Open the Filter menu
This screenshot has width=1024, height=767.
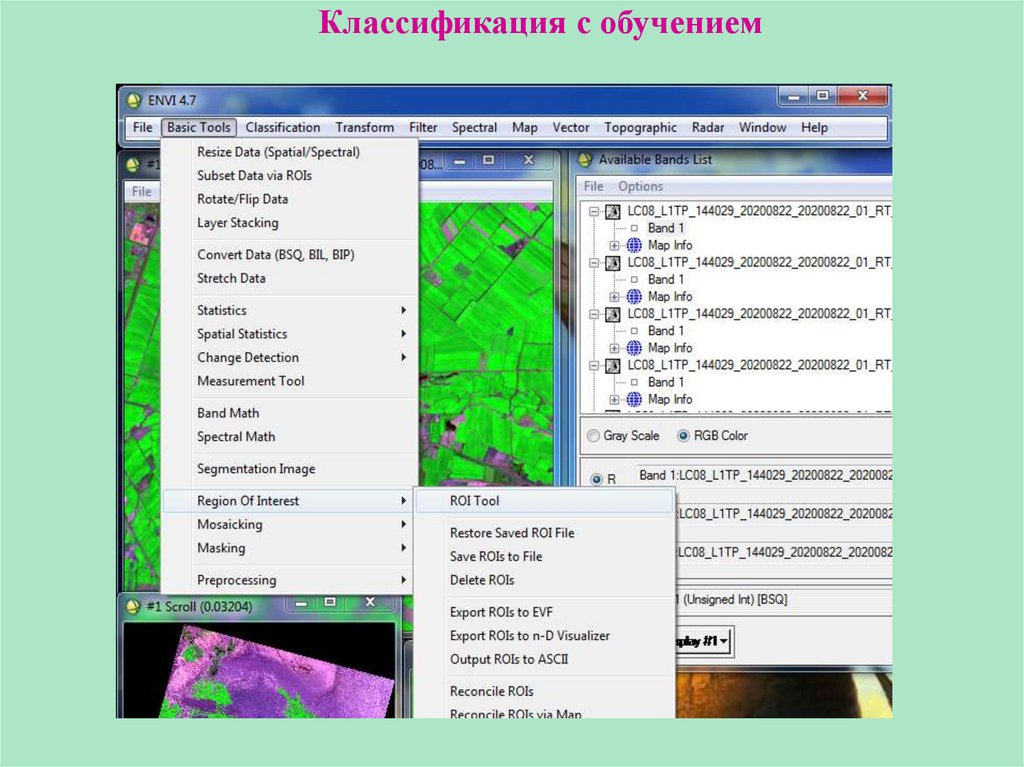coord(423,127)
